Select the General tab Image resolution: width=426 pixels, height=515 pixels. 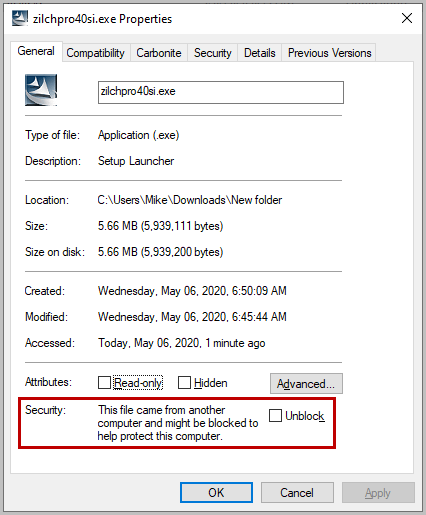tap(36, 51)
